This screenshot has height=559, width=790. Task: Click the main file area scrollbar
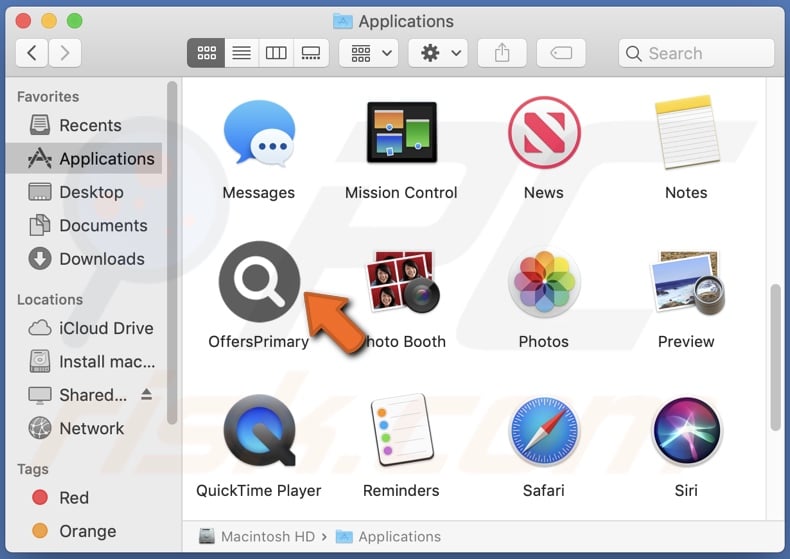point(775,357)
